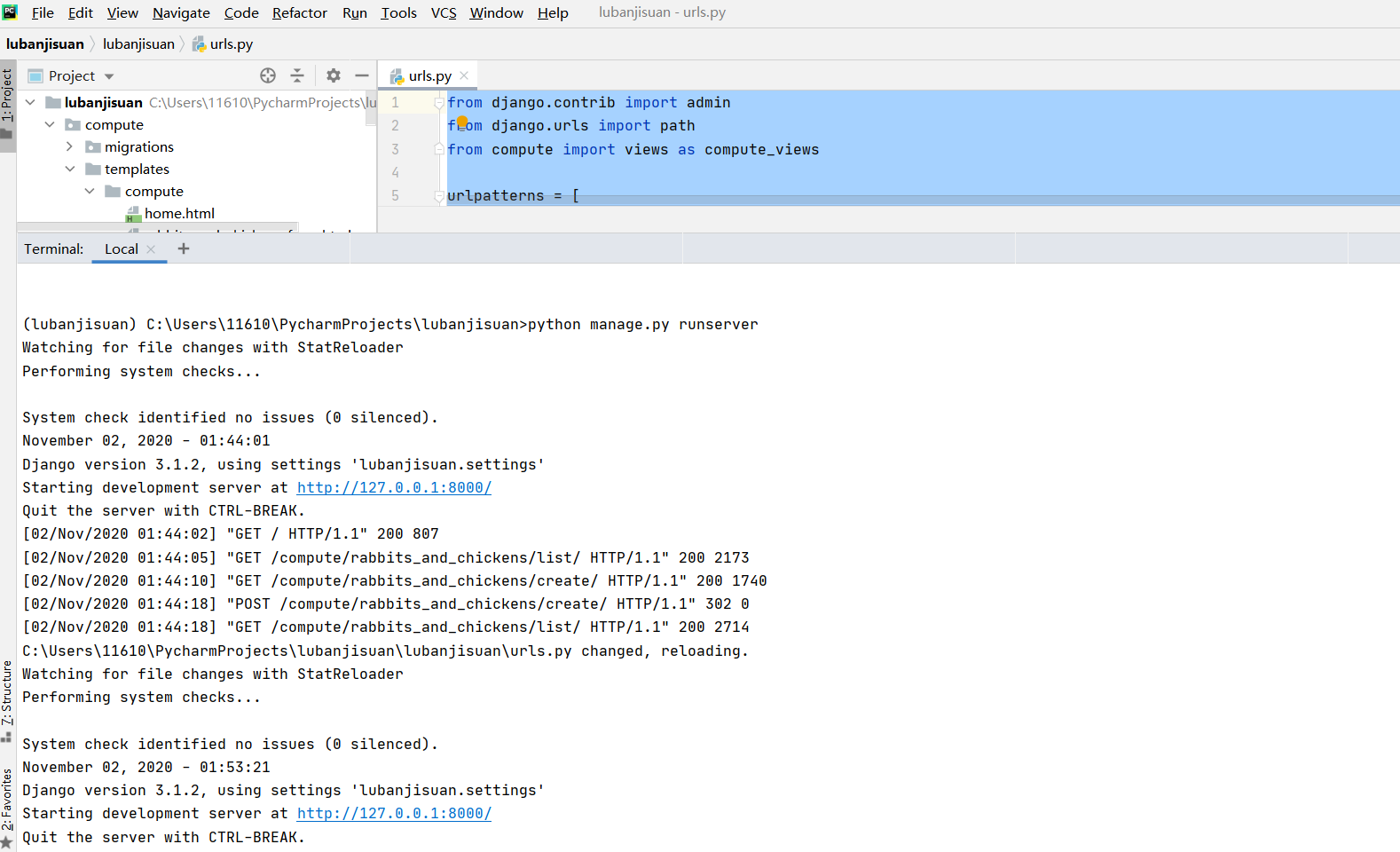Click the POST create/ 302 log line
Image resolution: width=1400 pixels, height=852 pixels.
386,603
